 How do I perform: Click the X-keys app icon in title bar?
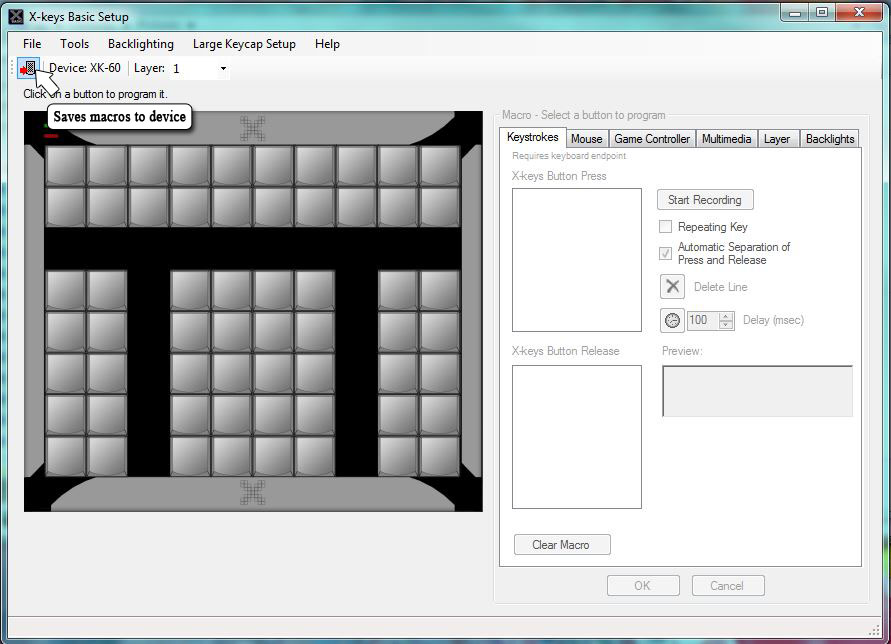point(15,16)
